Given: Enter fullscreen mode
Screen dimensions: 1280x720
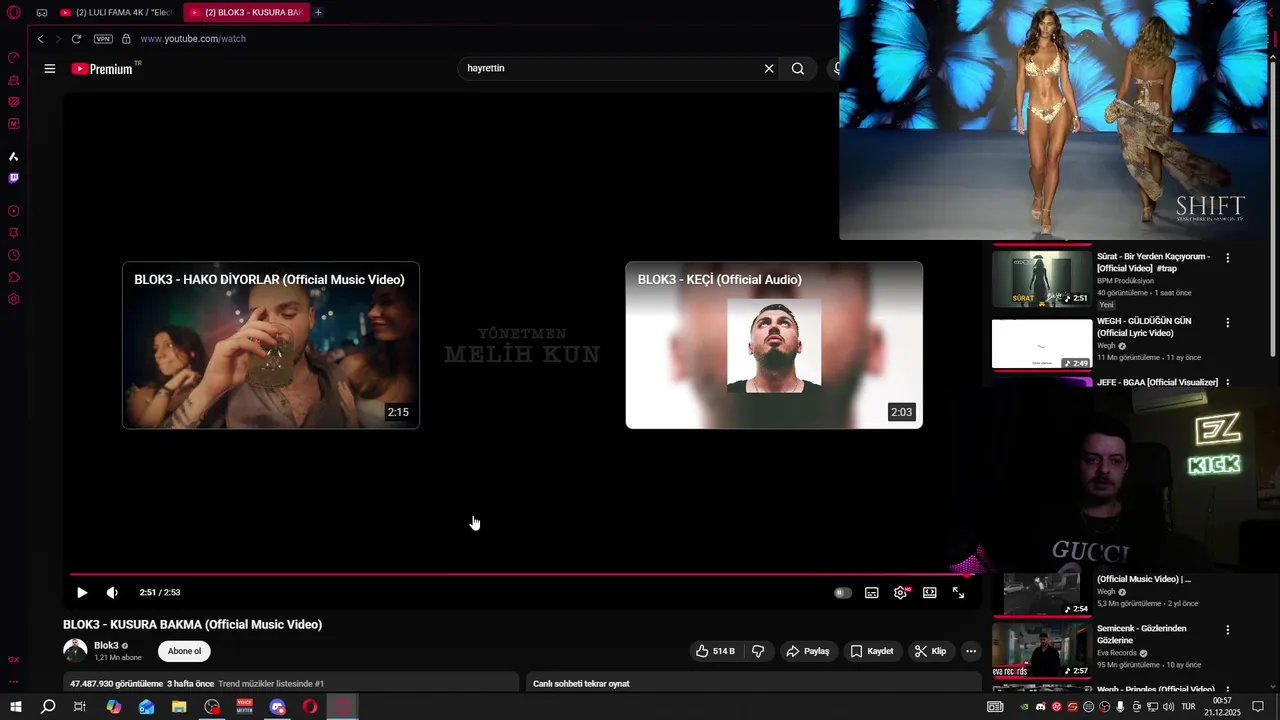Looking at the screenshot, I should click(x=958, y=593).
